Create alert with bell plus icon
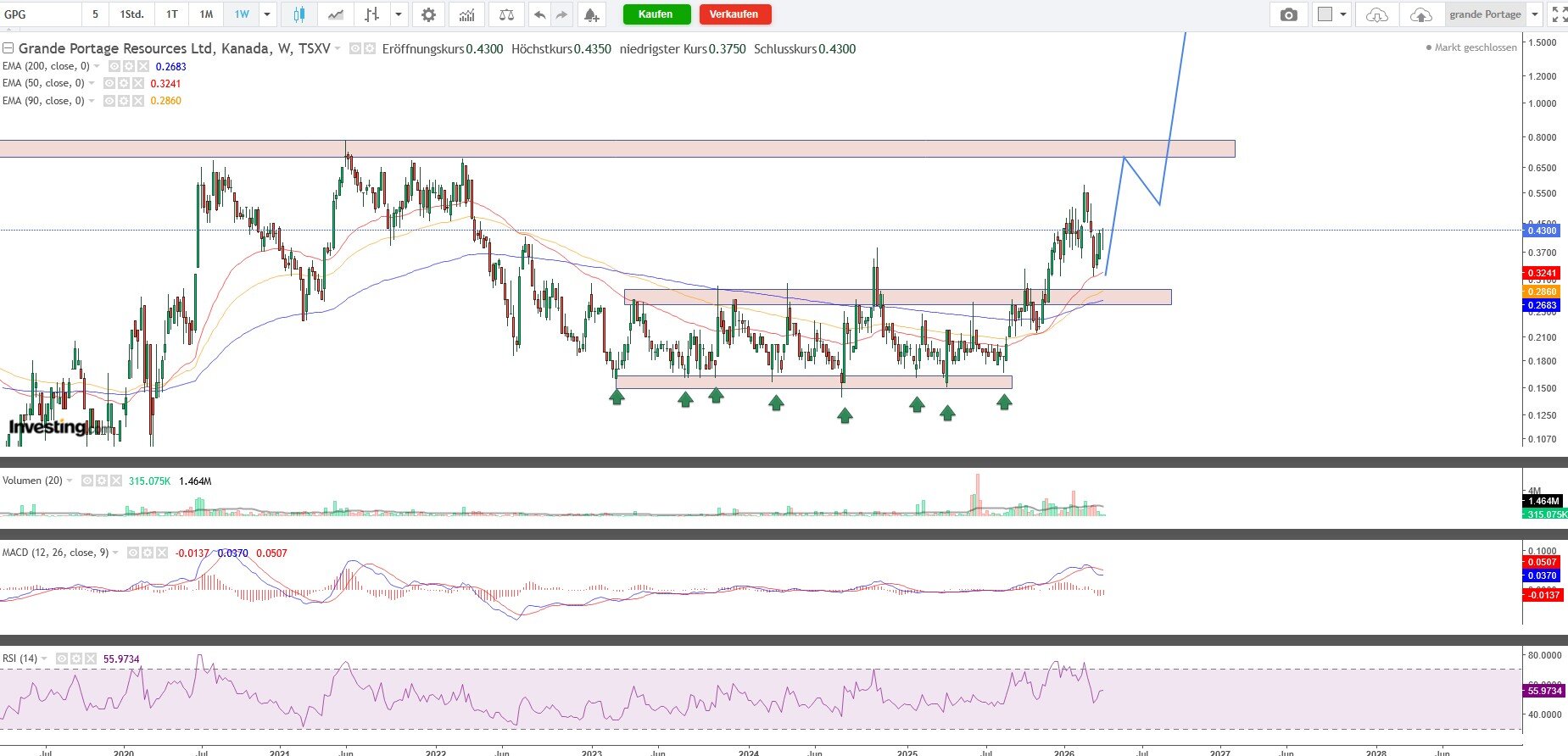 591,14
